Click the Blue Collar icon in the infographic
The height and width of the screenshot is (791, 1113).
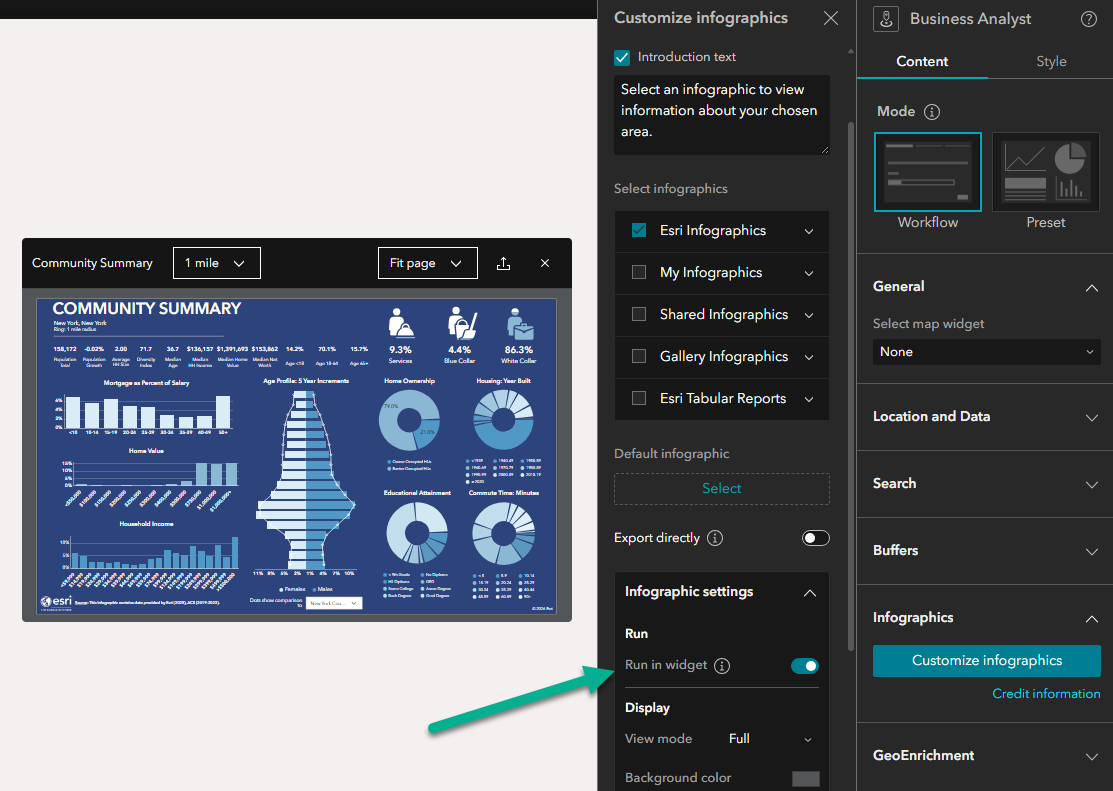point(461,323)
